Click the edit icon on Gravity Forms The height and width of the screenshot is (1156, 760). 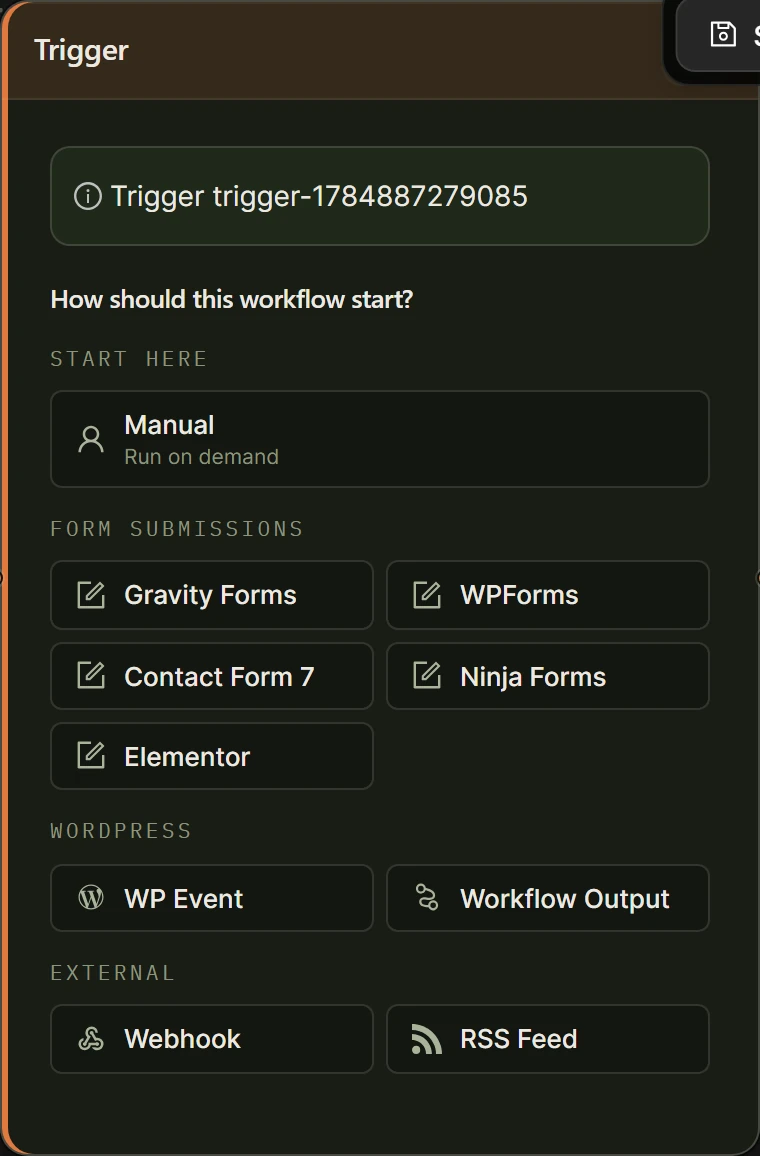[91, 595]
